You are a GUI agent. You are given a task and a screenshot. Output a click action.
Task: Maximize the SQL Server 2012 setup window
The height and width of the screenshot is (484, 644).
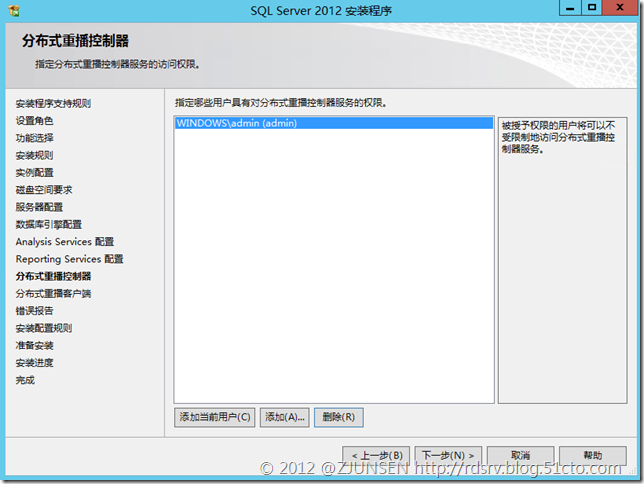pyautogui.click(x=592, y=8)
